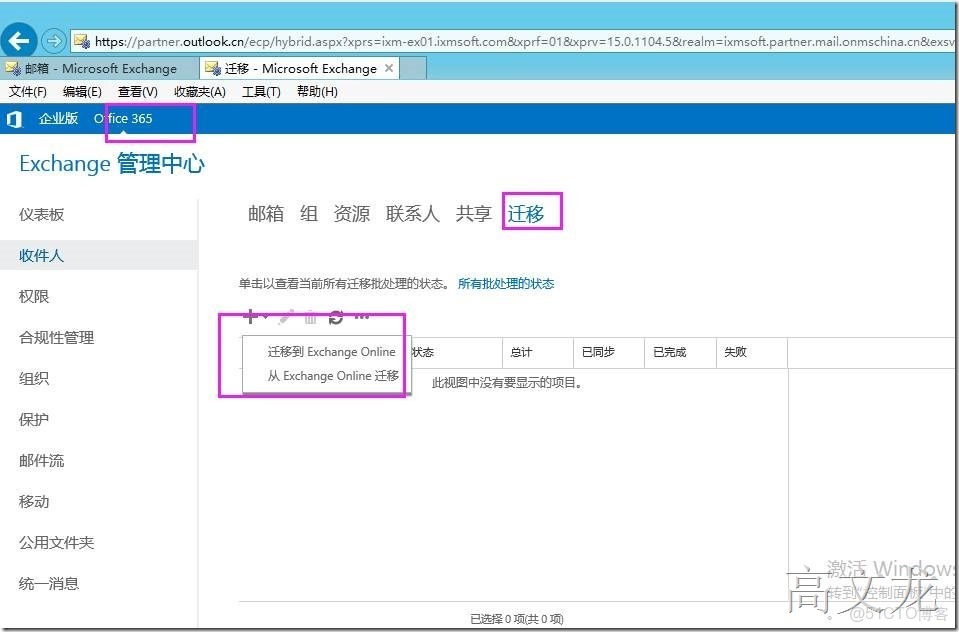
Task: Click the Office logo icon top-left
Action: point(13,118)
